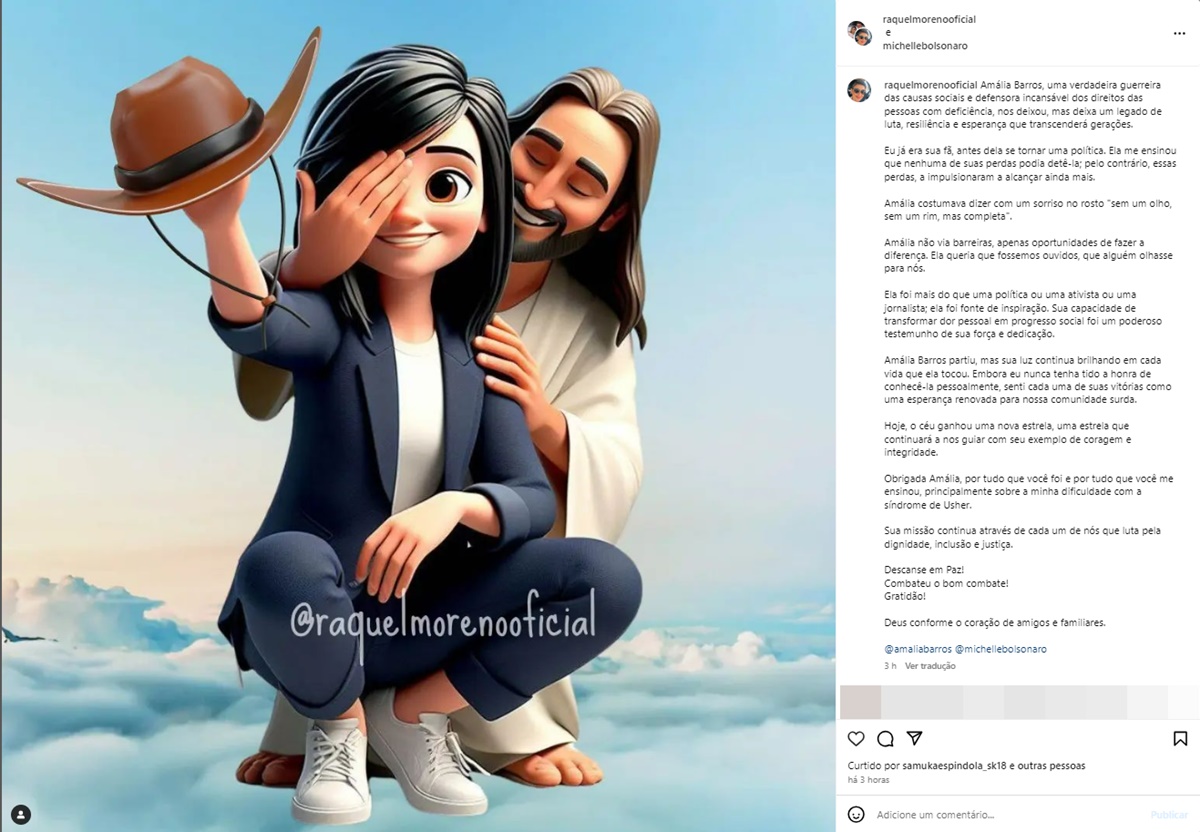
Task: Open raquelmorenooficial profile in header
Action: tap(929, 20)
